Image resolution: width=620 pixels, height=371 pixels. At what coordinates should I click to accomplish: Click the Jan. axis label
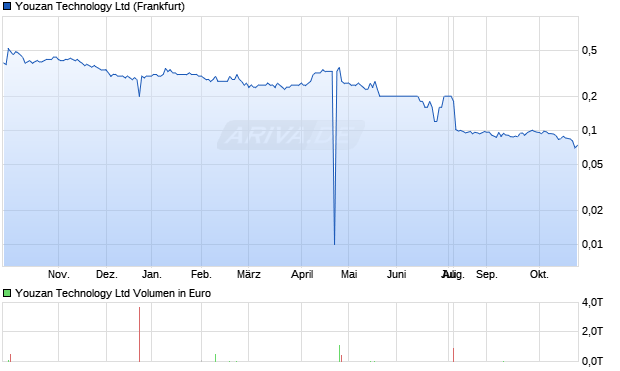click(152, 274)
